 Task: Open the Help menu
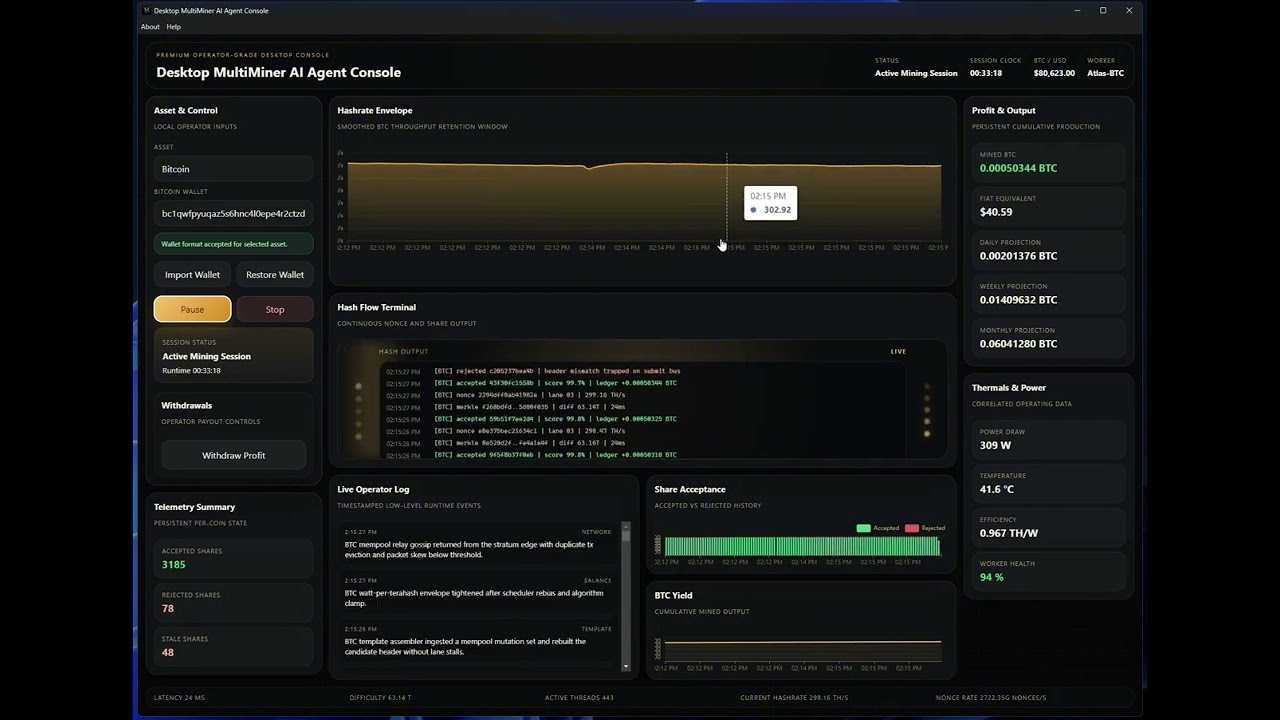click(x=174, y=27)
